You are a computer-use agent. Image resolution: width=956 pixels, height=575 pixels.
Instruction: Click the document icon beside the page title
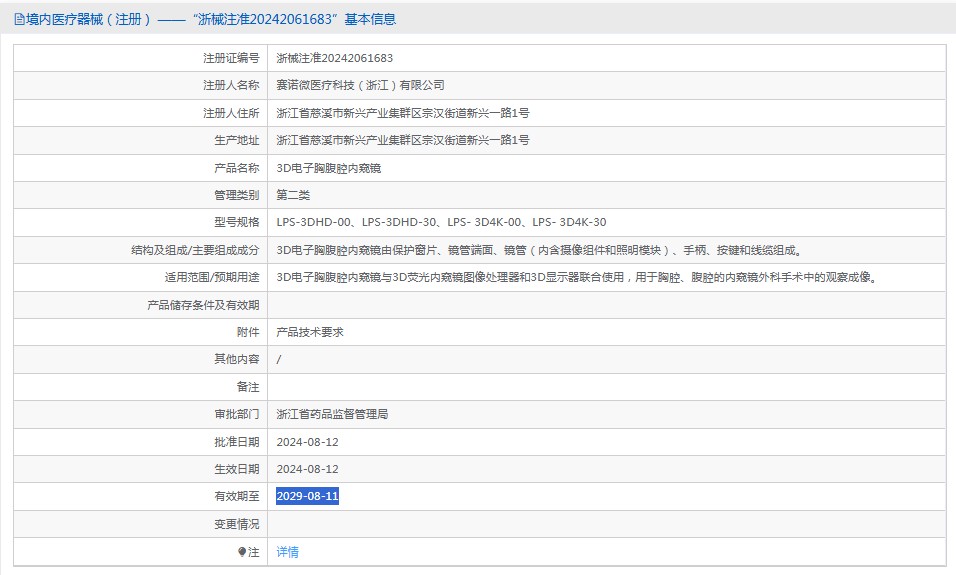pos(19,19)
